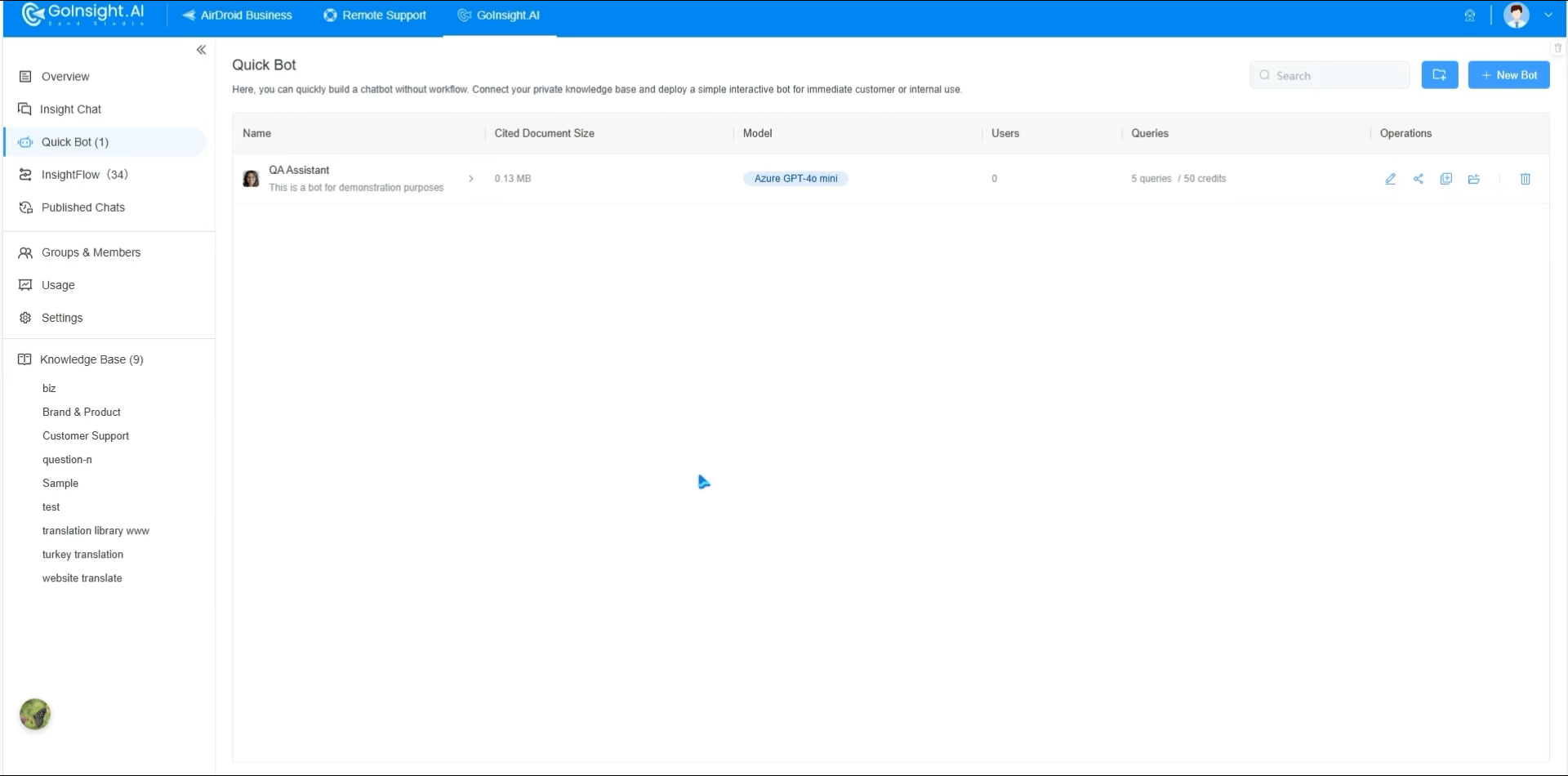
Task: Open Groups & Members page
Action: pos(91,252)
